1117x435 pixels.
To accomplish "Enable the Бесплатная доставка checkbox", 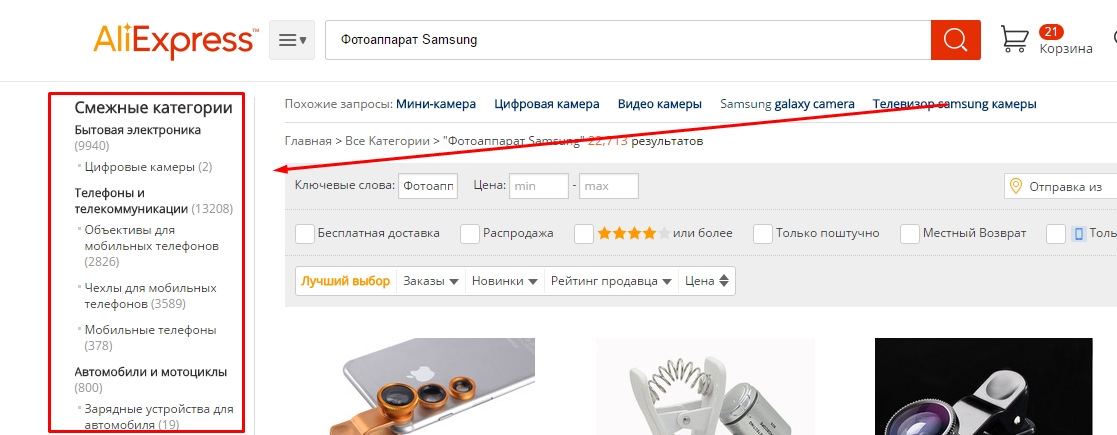I will (305, 234).
